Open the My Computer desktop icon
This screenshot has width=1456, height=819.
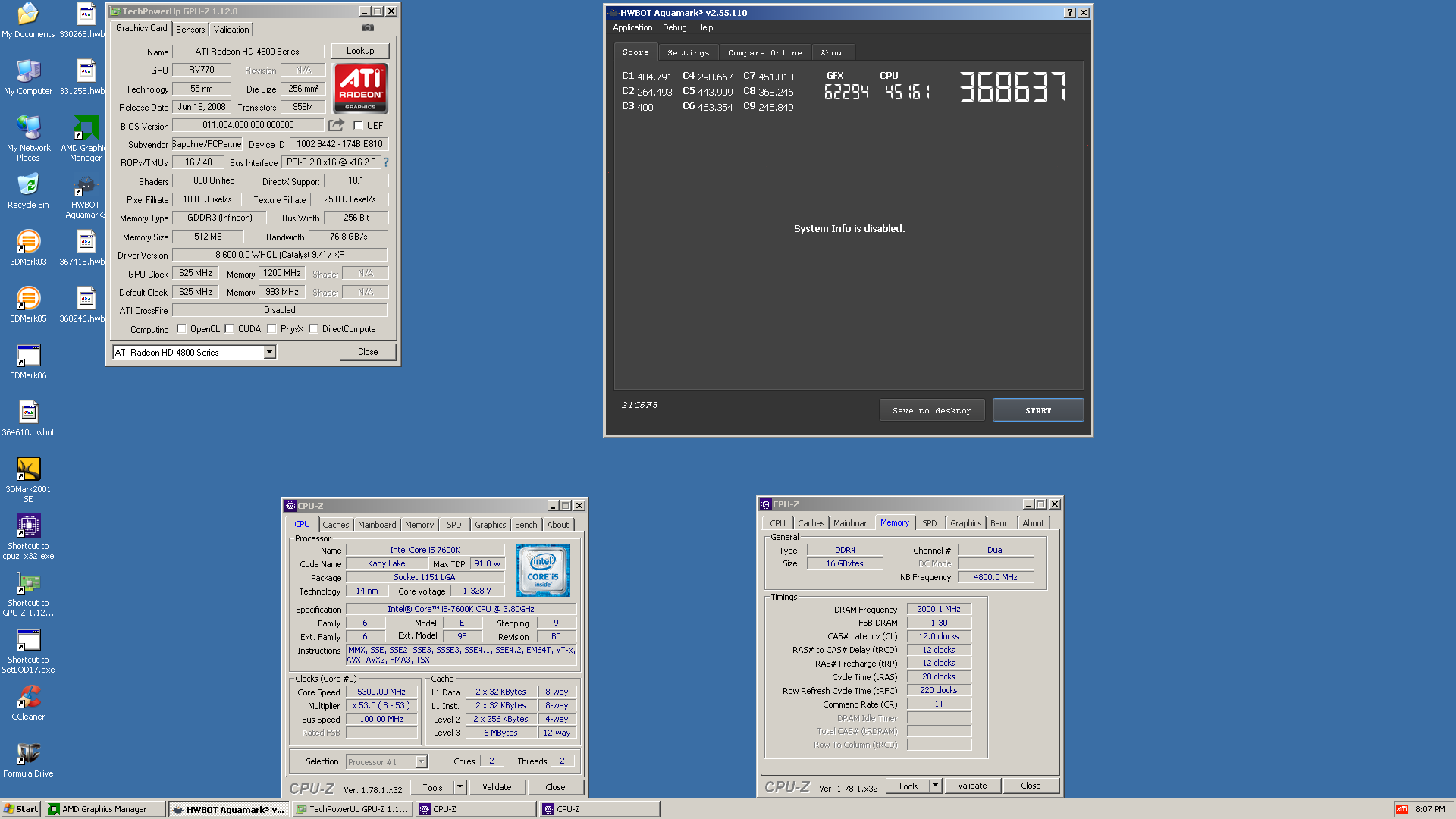pos(28,77)
